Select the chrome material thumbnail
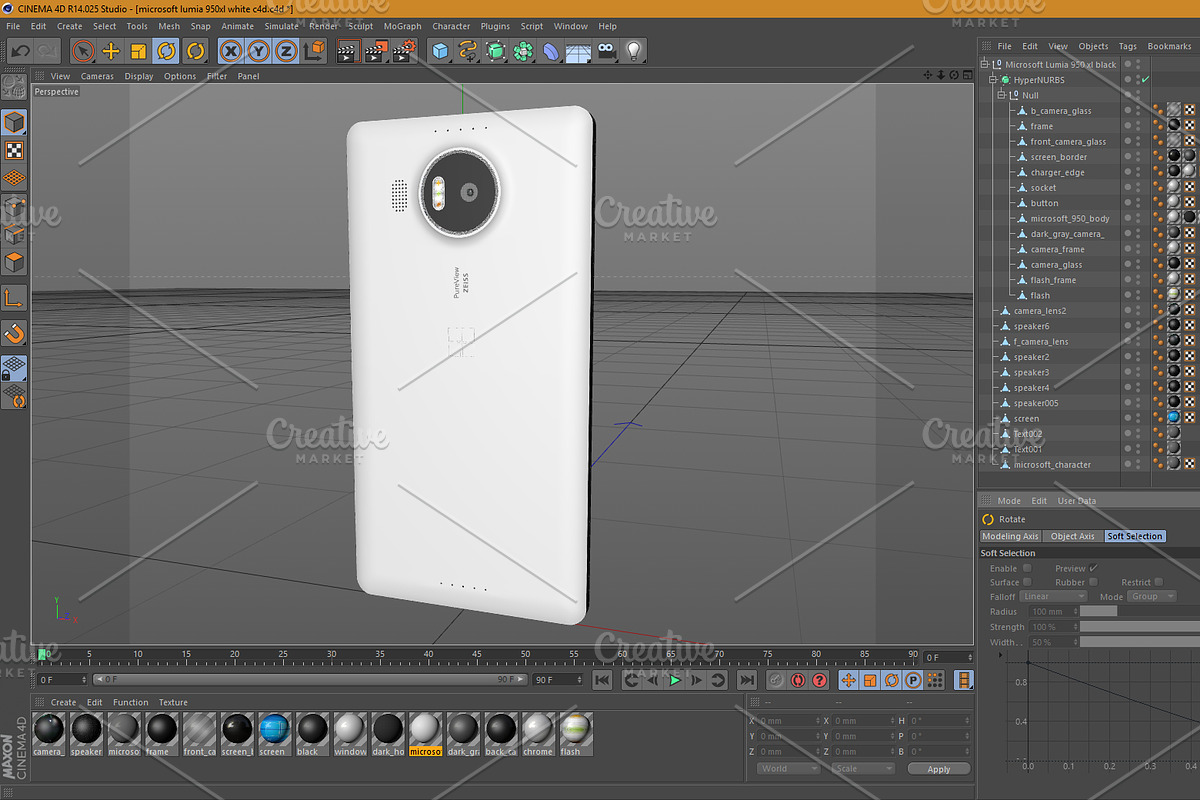This screenshot has width=1200, height=800. point(537,733)
